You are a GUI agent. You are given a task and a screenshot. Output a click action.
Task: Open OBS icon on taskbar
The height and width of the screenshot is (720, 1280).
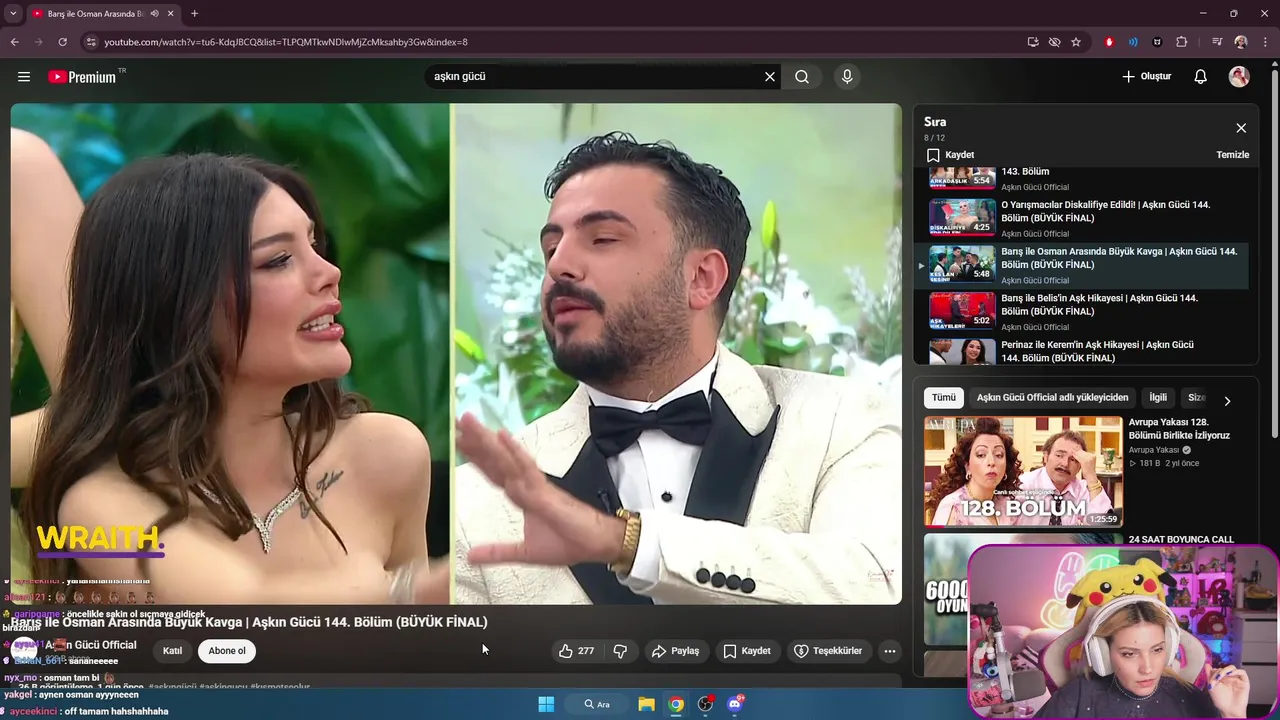click(x=706, y=704)
